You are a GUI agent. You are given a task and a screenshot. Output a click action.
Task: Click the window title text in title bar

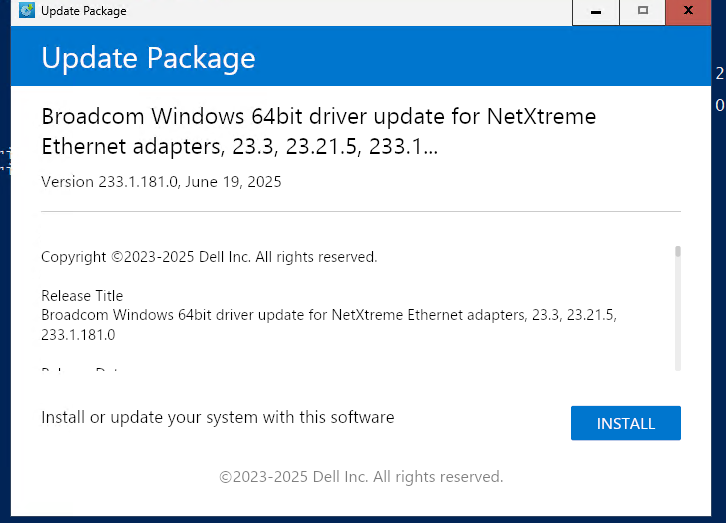pos(83,12)
